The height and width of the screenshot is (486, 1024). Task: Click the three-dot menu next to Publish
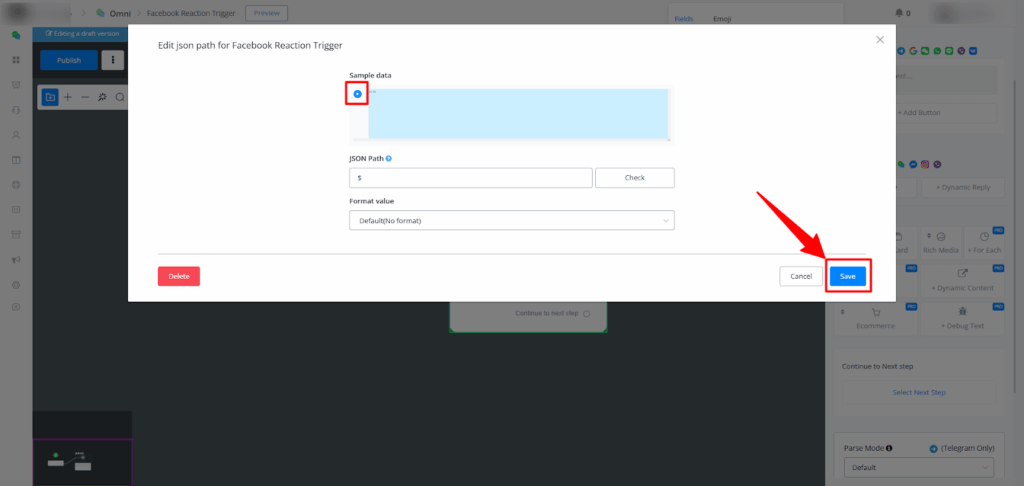tap(113, 60)
